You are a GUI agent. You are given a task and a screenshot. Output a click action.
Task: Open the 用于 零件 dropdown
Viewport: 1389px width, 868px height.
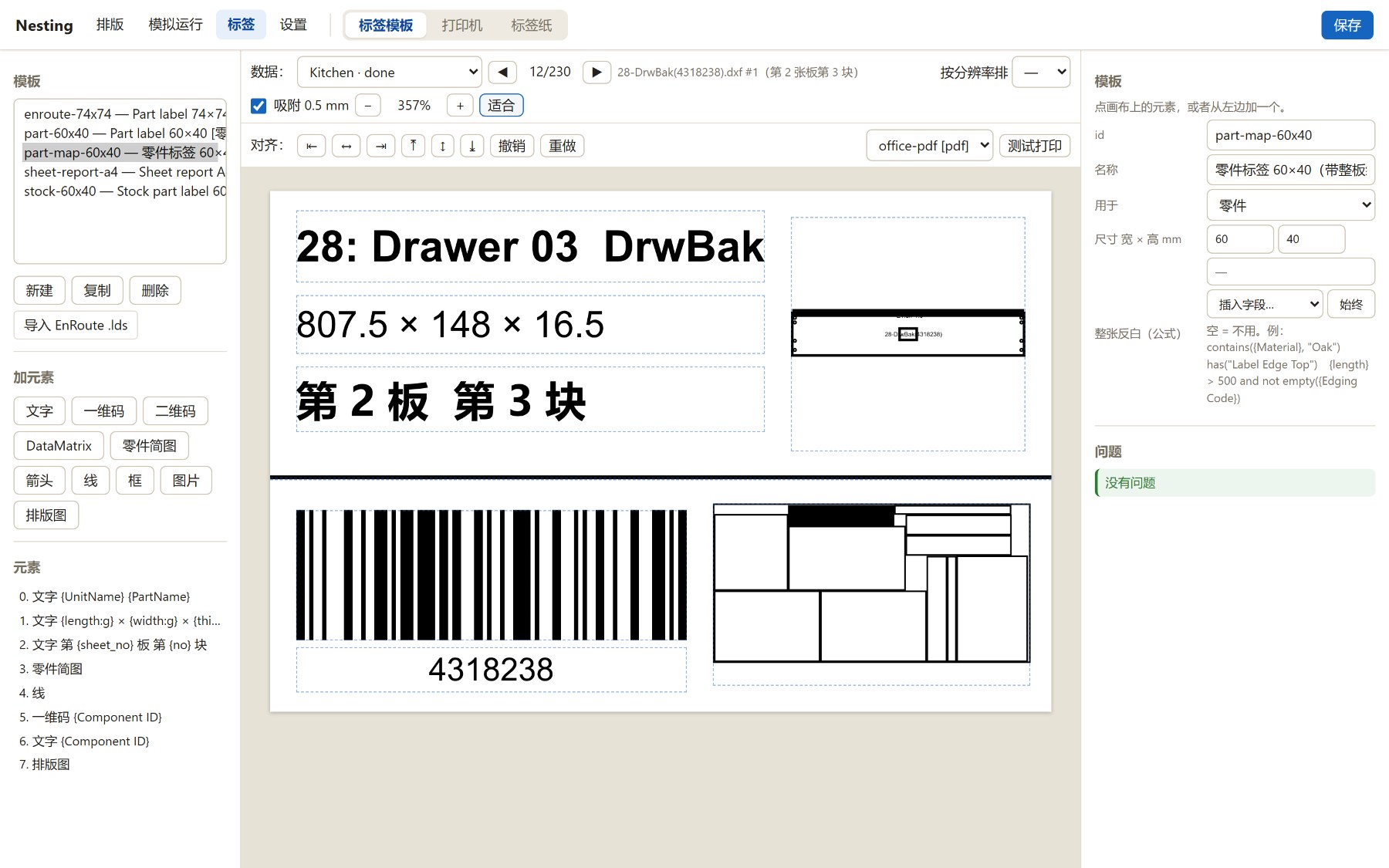1291,206
